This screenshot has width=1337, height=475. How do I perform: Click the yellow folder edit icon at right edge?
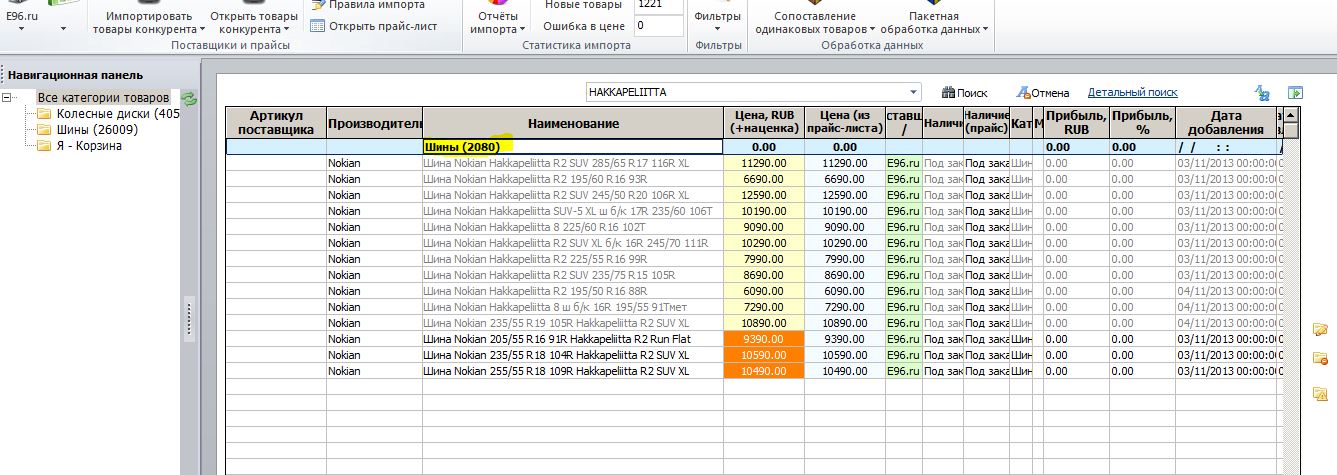point(1319,329)
